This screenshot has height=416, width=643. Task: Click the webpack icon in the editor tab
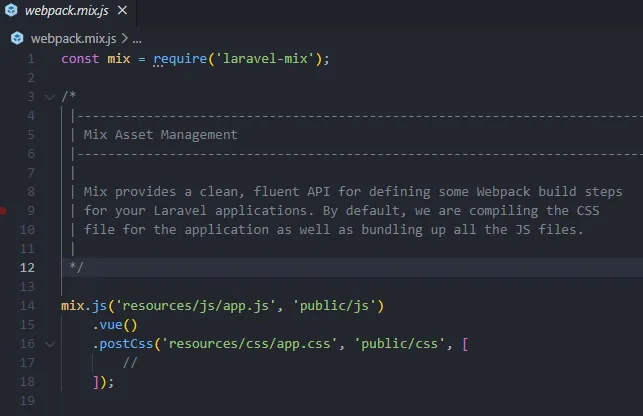(x=12, y=10)
